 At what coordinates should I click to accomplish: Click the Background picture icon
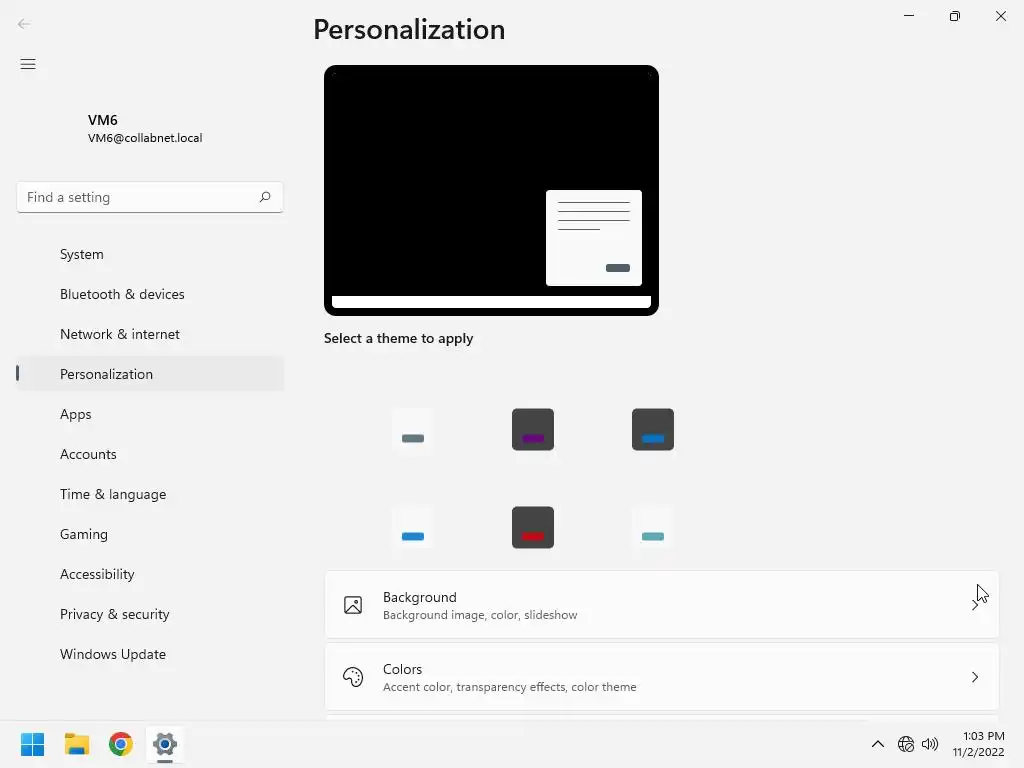[353, 605]
